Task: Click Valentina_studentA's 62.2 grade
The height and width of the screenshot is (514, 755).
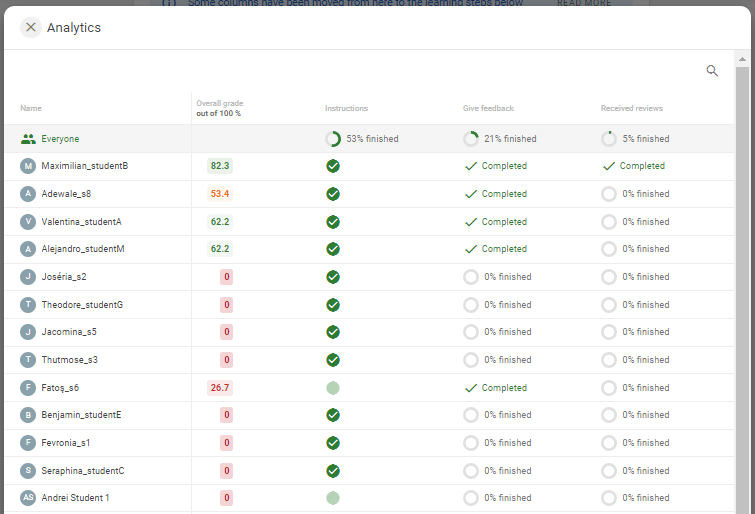Action: 220,222
